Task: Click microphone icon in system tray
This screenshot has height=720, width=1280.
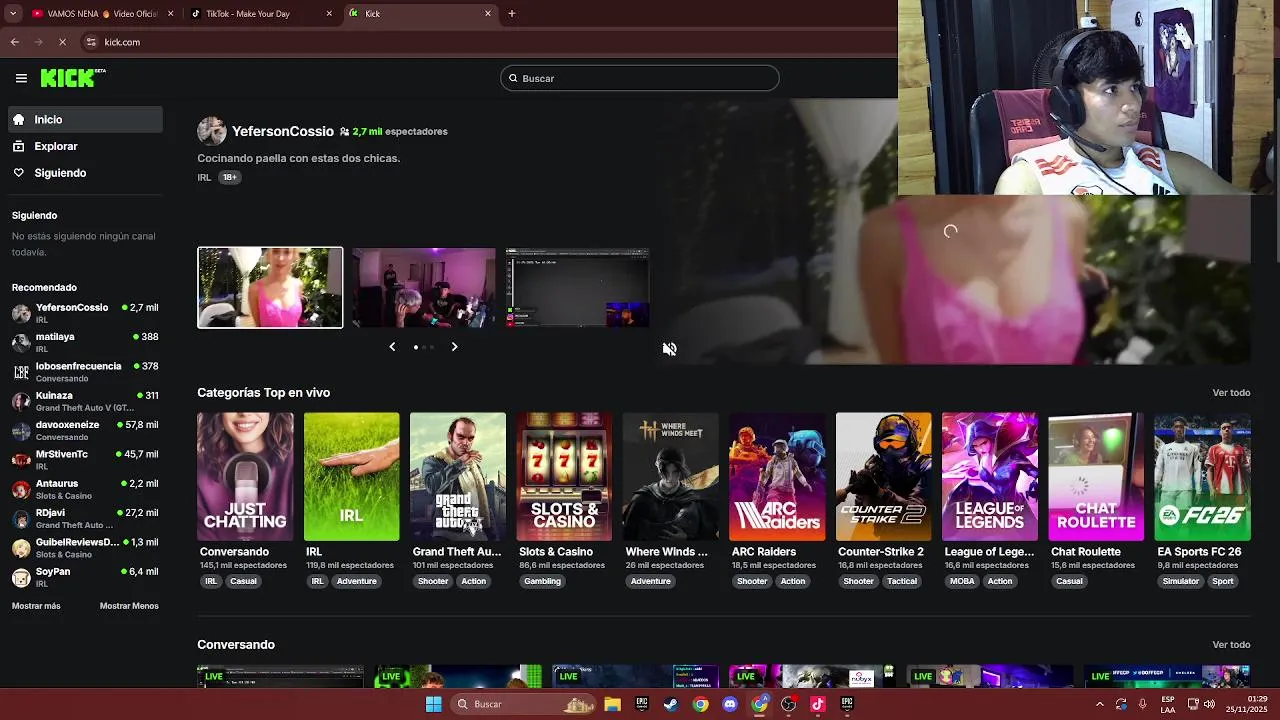Action: tap(1142, 704)
